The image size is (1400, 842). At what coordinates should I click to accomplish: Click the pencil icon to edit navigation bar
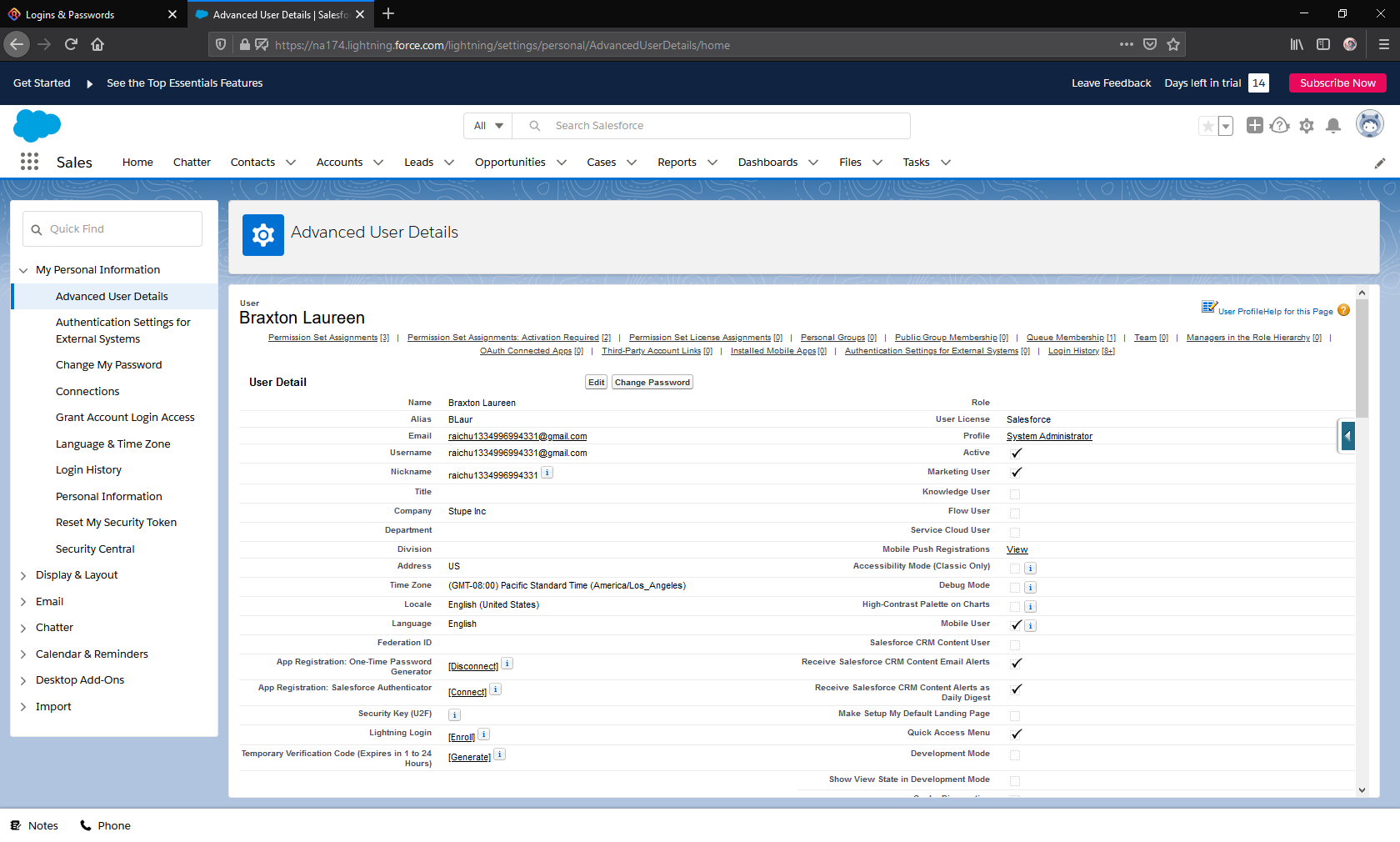[1380, 163]
